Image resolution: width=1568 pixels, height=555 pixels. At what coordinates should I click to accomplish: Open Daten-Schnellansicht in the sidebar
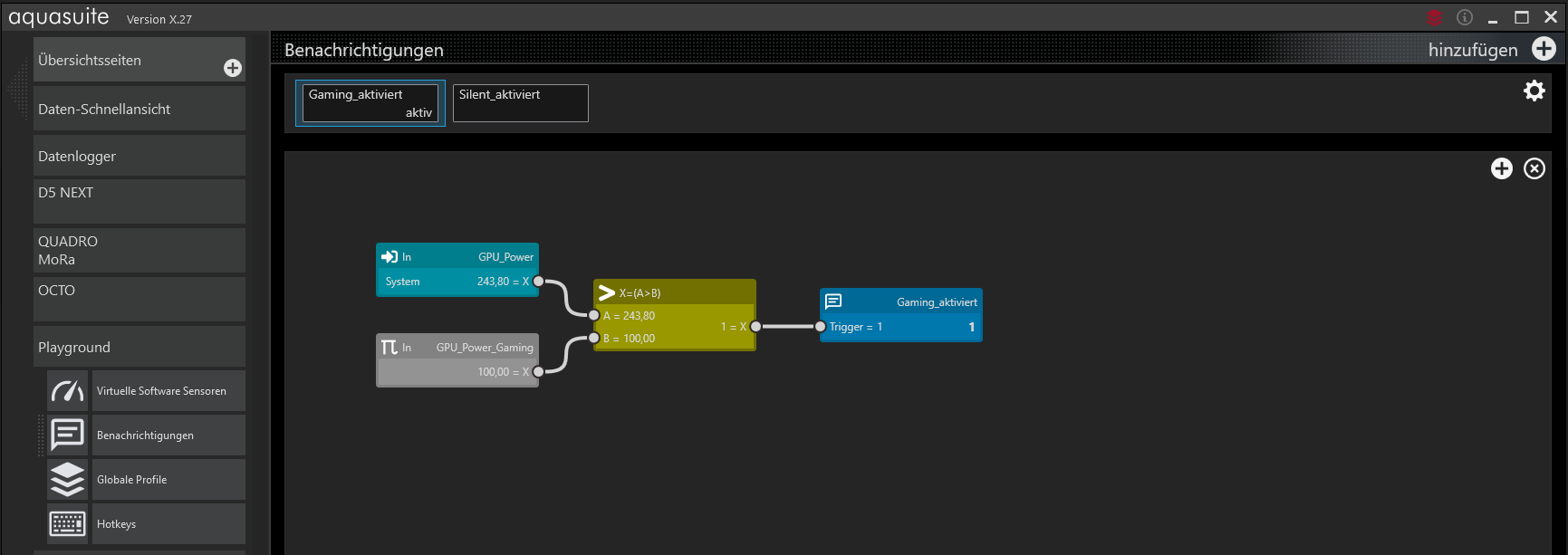(x=139, y=109)
